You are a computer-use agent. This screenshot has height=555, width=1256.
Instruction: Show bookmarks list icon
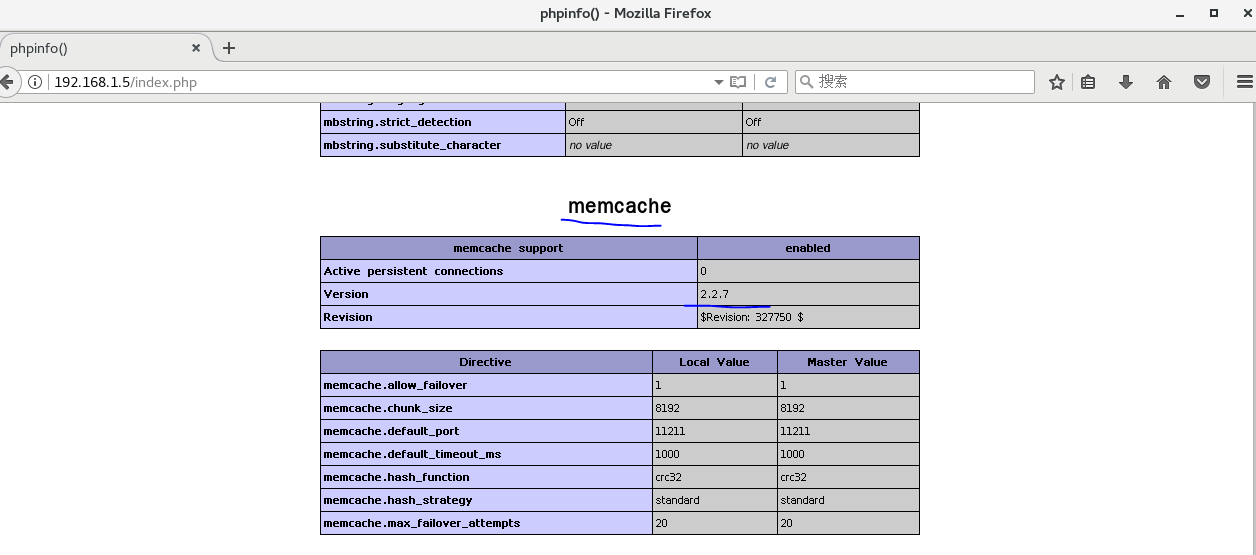(x=1088, y=82)
